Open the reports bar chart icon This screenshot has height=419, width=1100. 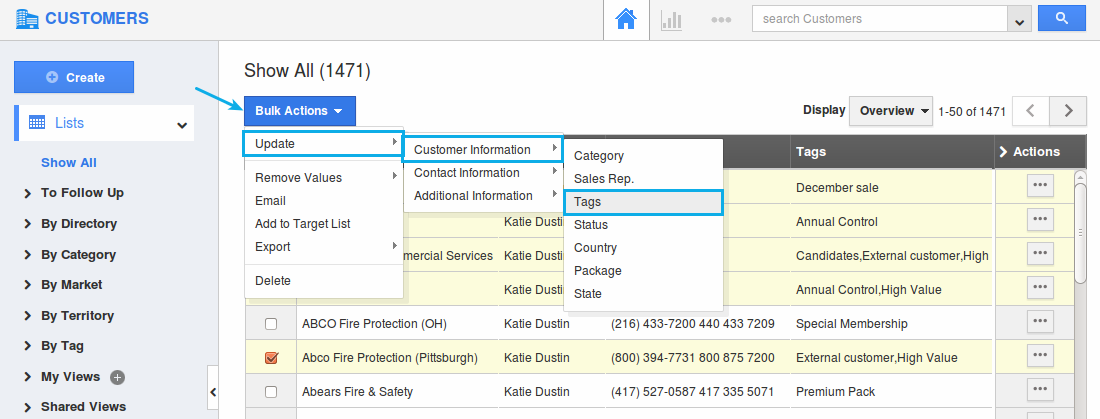671,19
